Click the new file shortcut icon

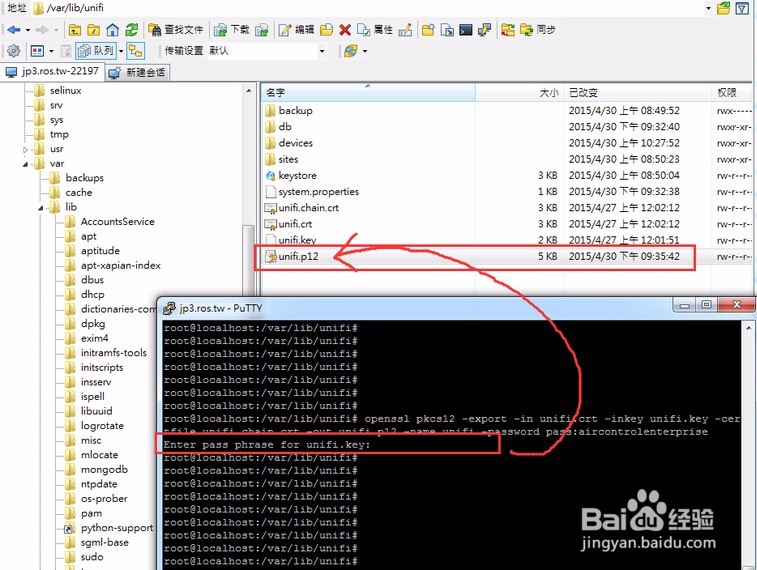pyautogui.click(x=447, y=30)
